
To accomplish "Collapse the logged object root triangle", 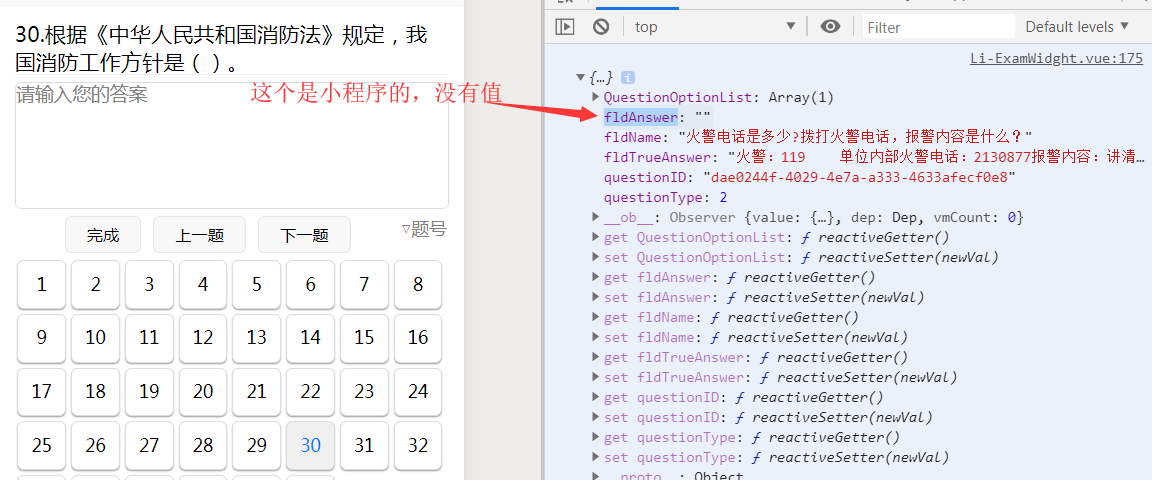I will pyautogui.click(x=581, y=78).
